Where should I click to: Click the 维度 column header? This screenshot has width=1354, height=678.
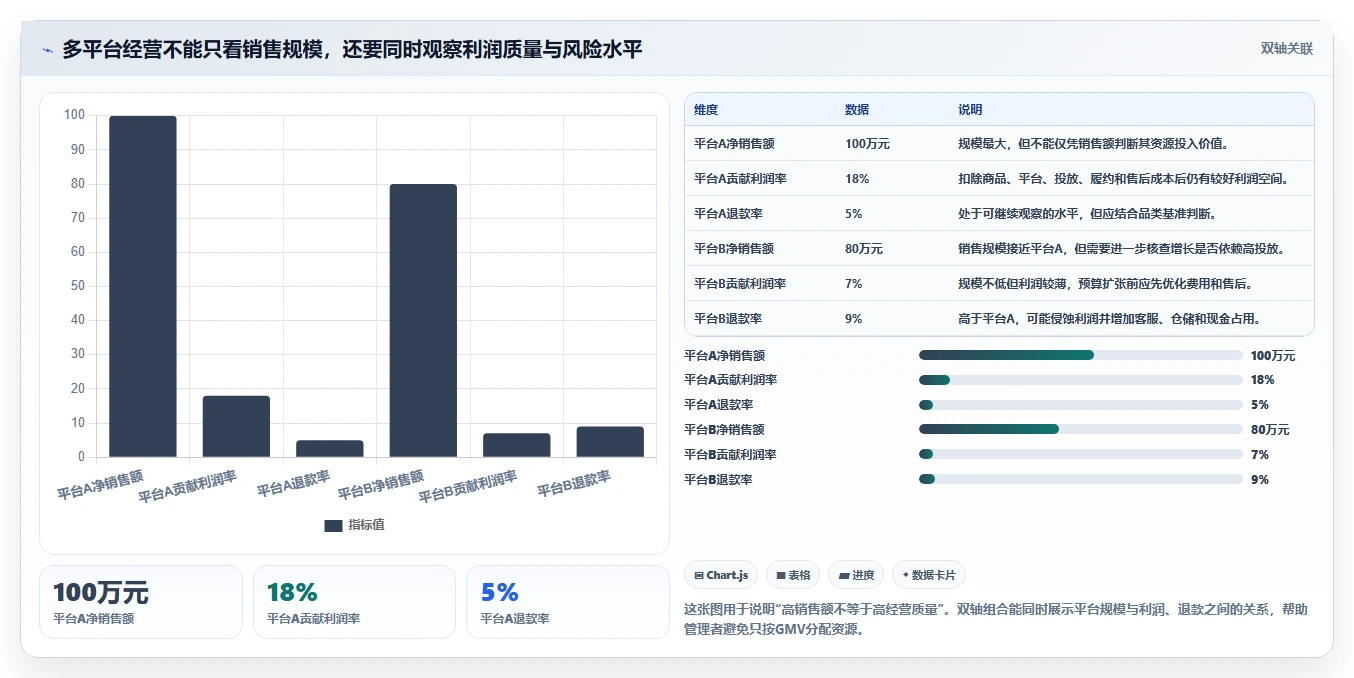(706, 110)
